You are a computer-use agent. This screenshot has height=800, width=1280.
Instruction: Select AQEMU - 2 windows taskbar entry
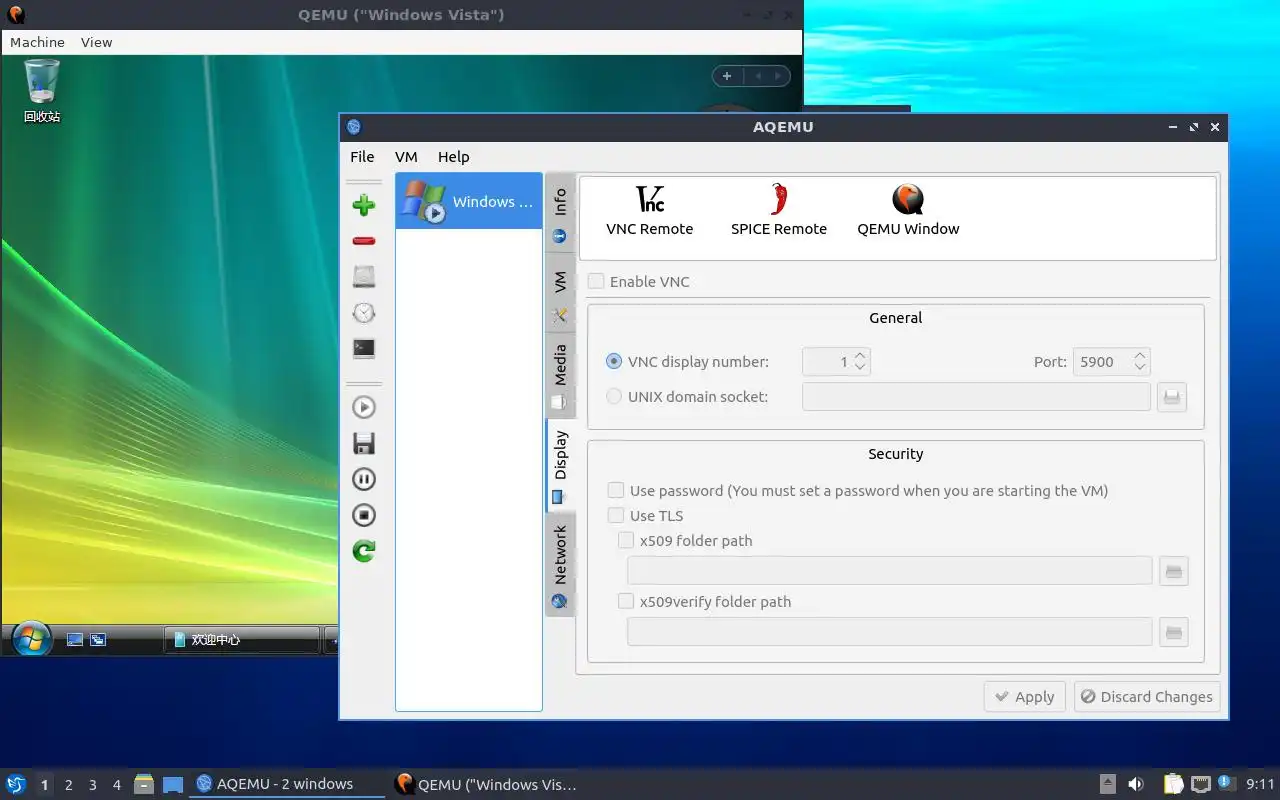(x=287, y=784)
